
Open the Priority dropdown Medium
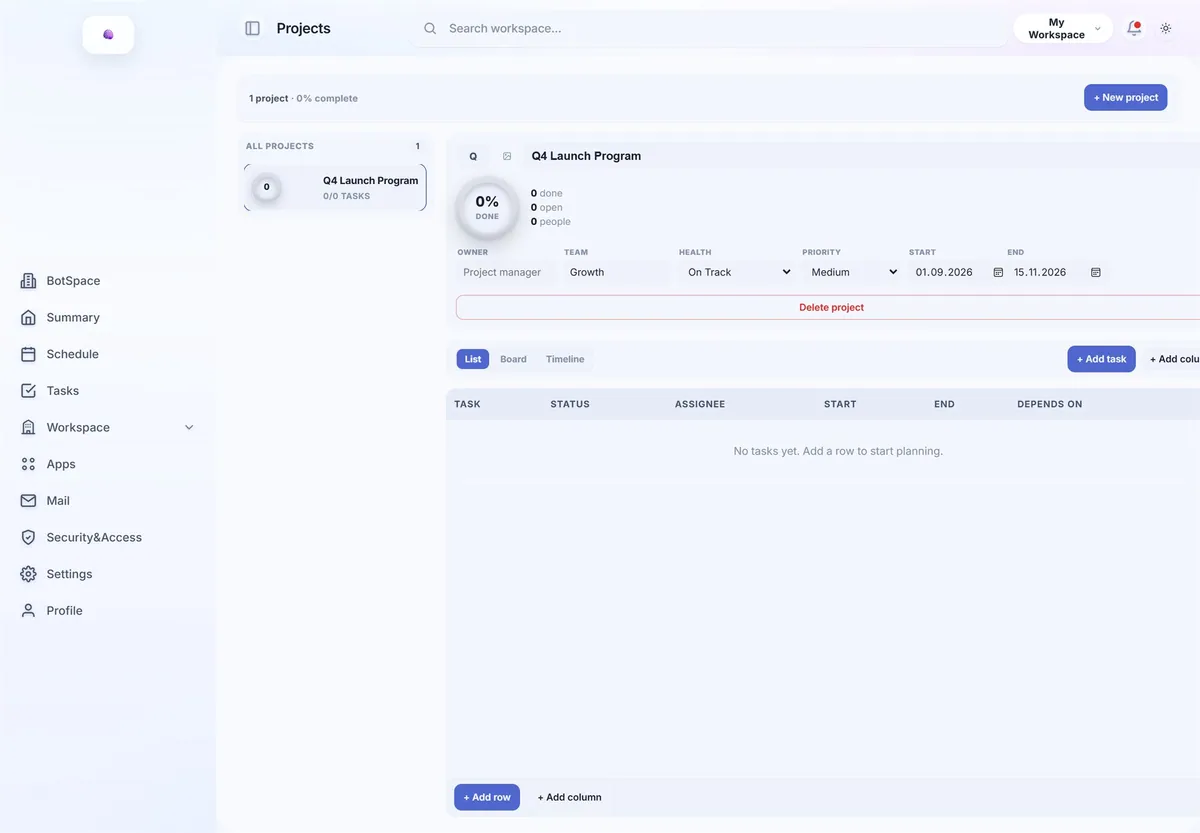[854, 272]
